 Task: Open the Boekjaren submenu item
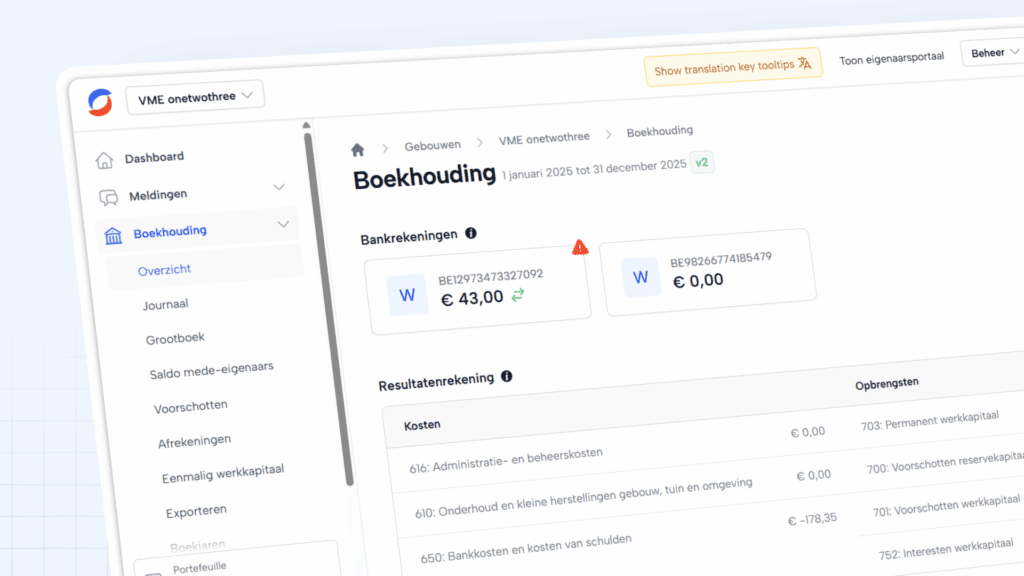(x=197, y=546)
